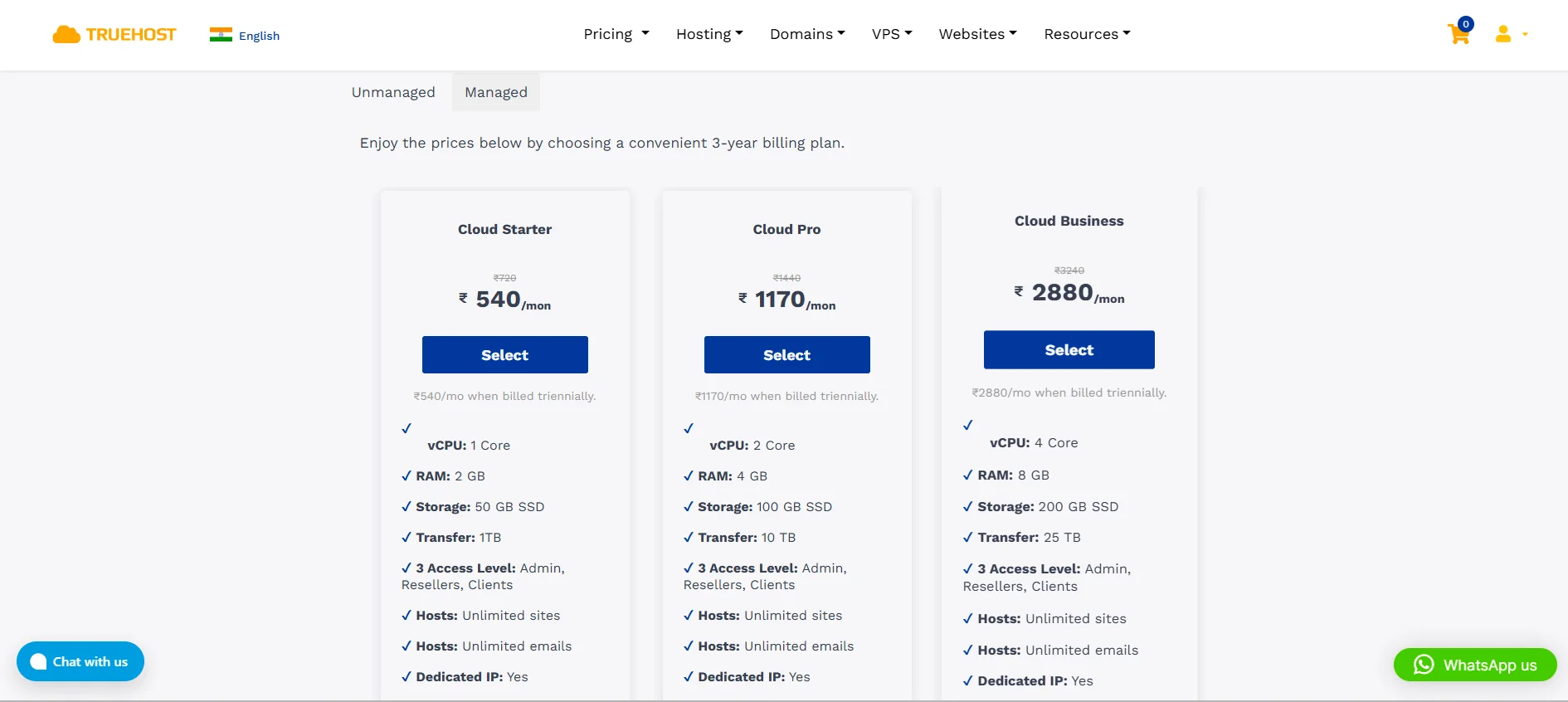This screenshot has width=1568, height=702.
Task: Click the India flag language icon
Action: [x=221, y=35]
